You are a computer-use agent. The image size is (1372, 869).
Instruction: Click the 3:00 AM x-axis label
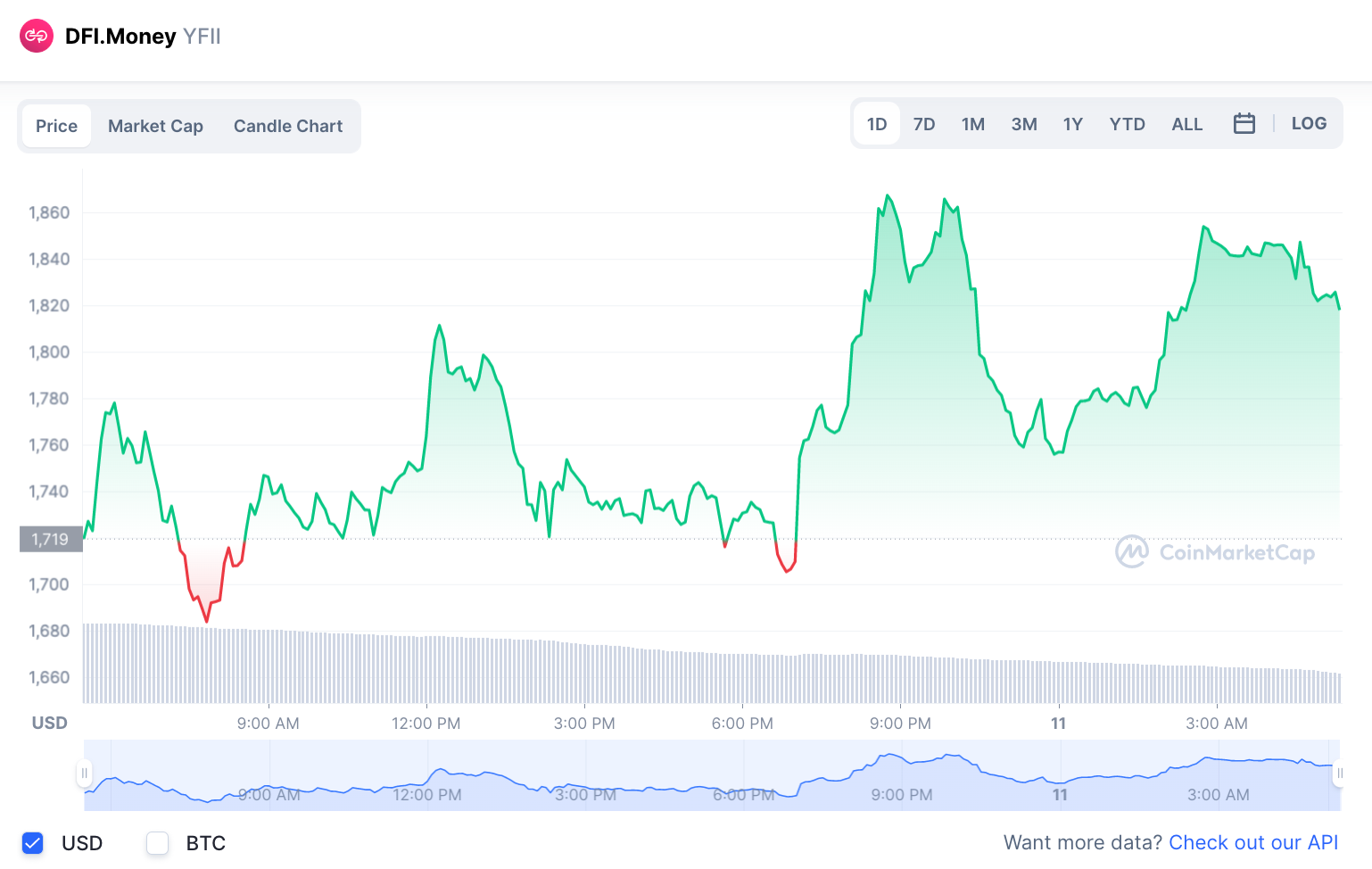coord(1217,724)
